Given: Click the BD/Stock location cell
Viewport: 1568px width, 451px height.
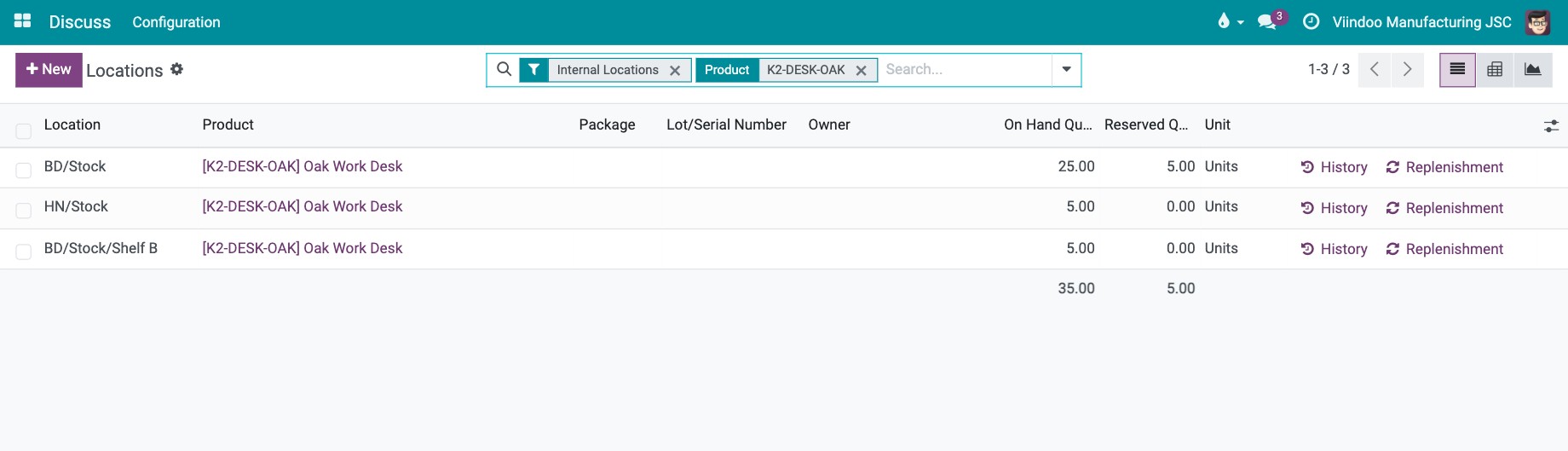Looking at the screenshot, I should [x=75, y=167].
